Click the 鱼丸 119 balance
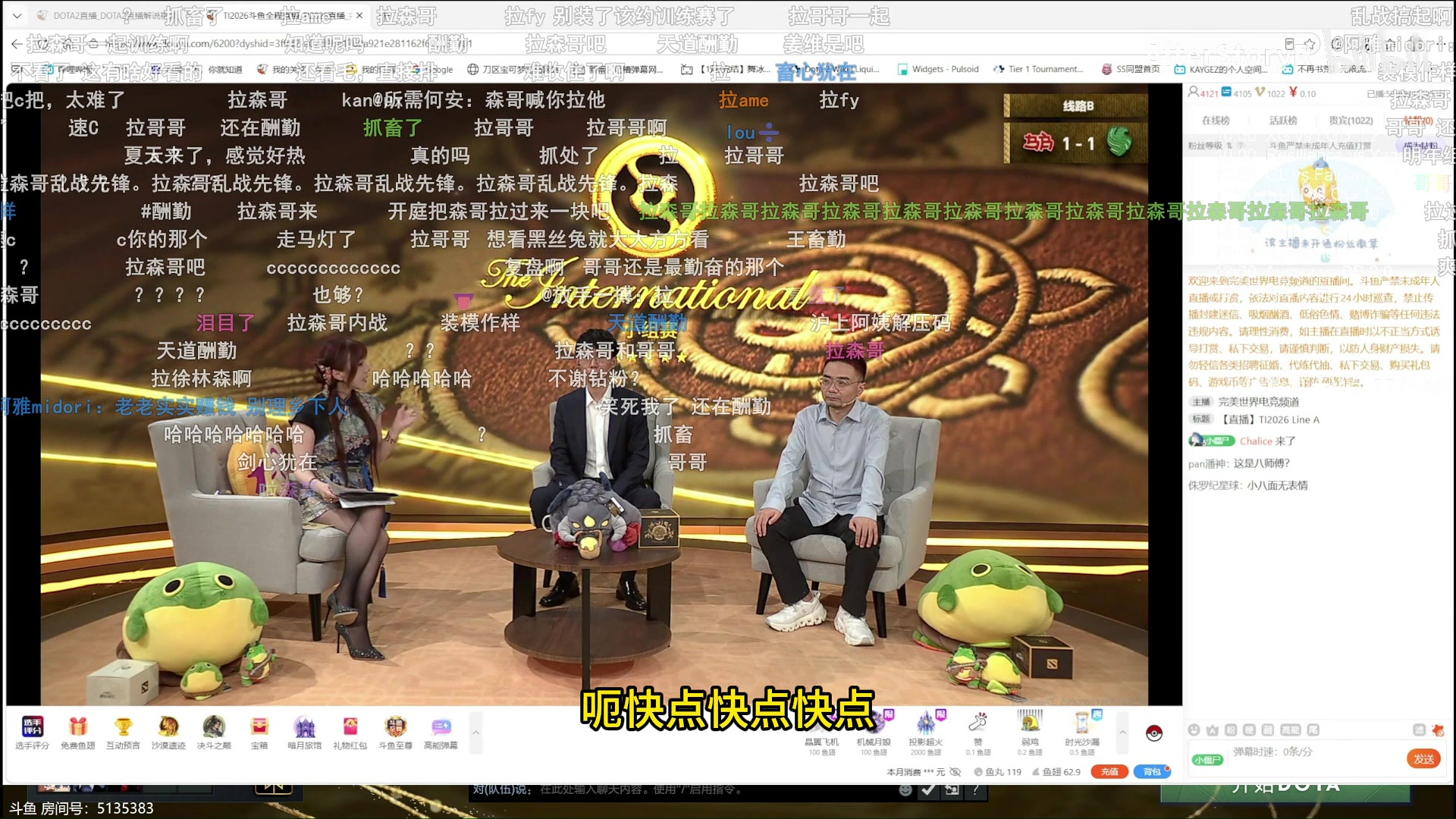Viewport: 1456px width, 819px height. pyautogui.click(x=997, y=772)
